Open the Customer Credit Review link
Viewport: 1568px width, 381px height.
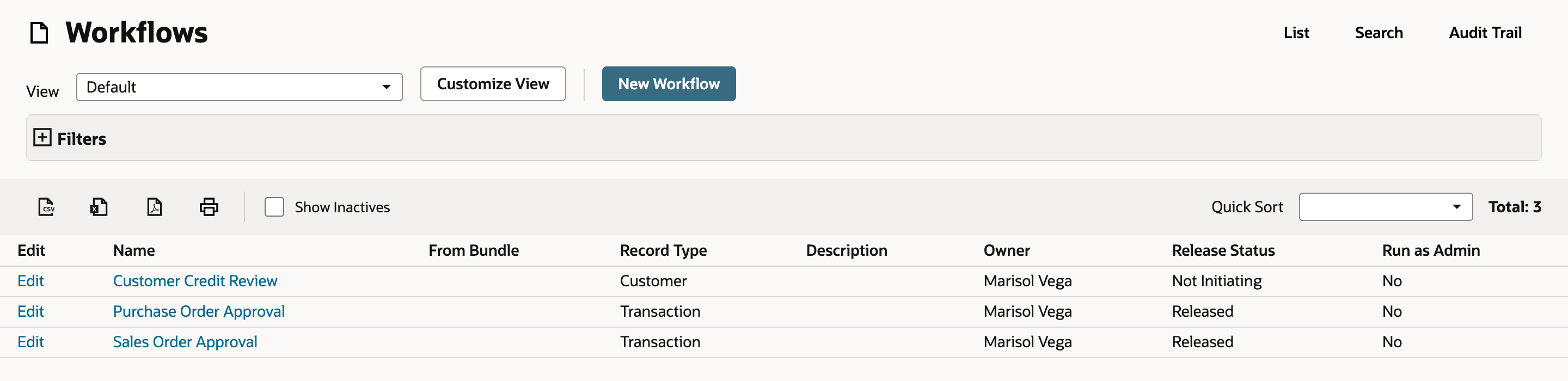click(x=195, y=281)
